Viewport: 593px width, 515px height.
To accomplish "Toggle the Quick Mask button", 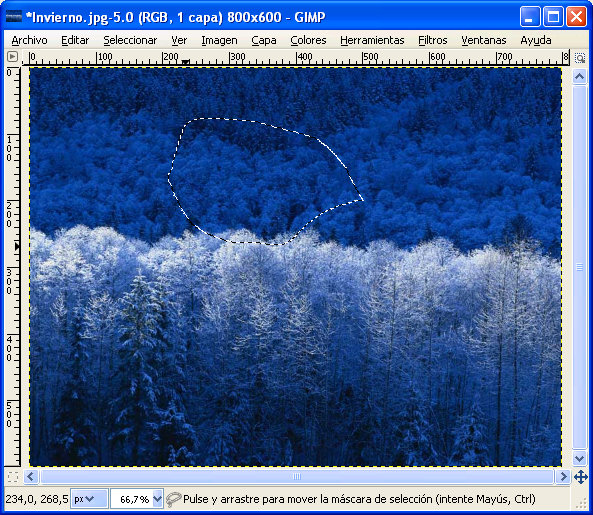I will click(x=13, y=477).
